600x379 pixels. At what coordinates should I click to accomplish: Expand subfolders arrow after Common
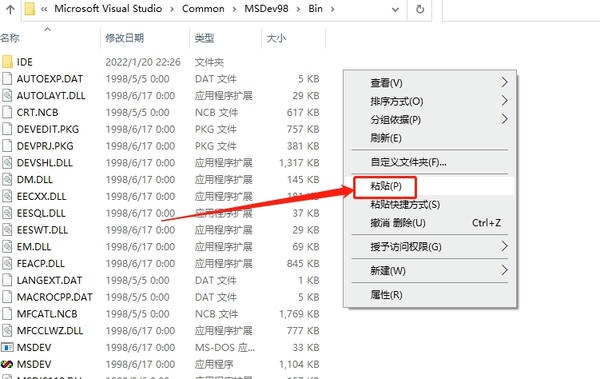[x=235, y=9]
